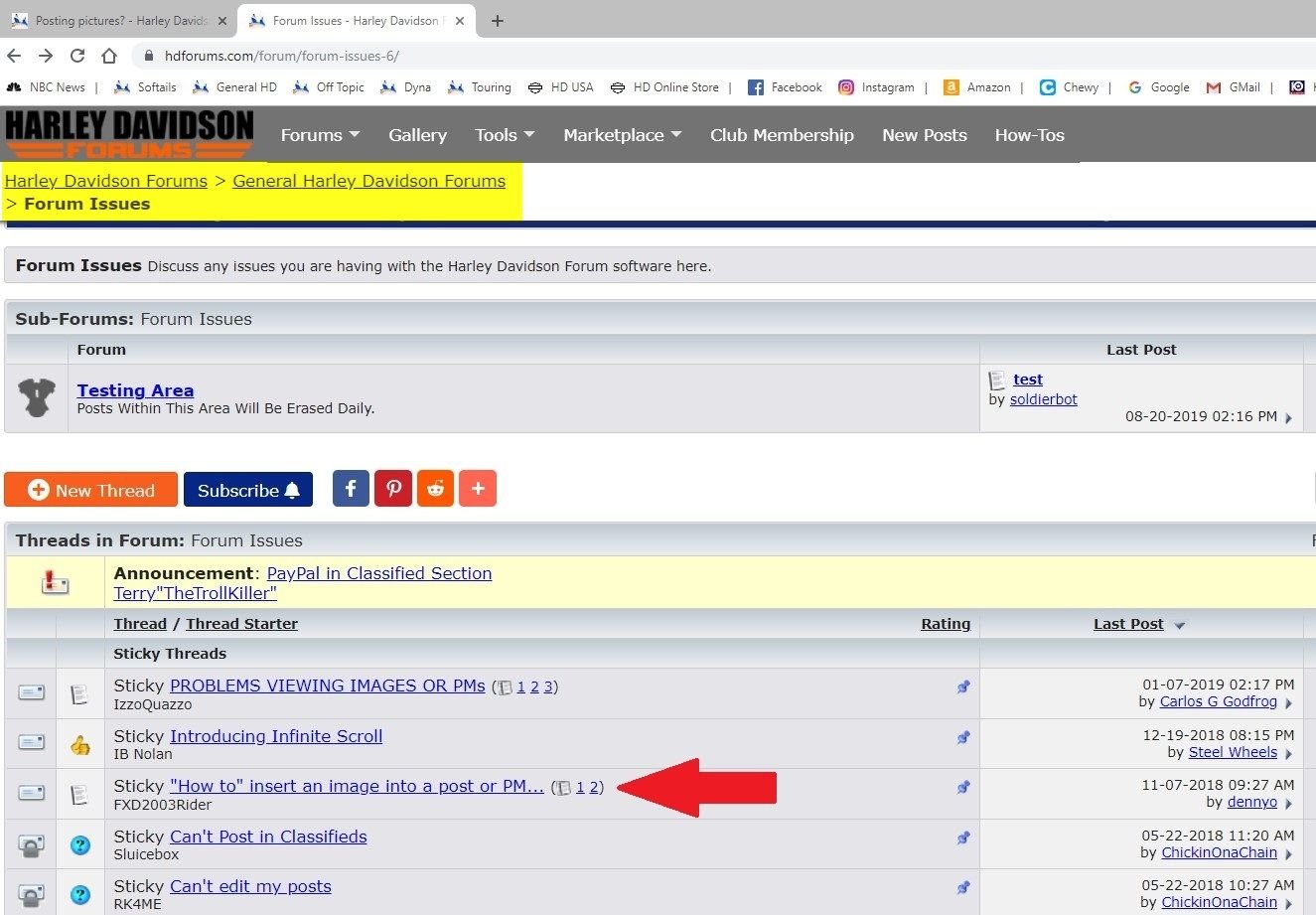Screen dimensions: 1316x915
Task: Click the browser back arrow
Action: [14, 56]
